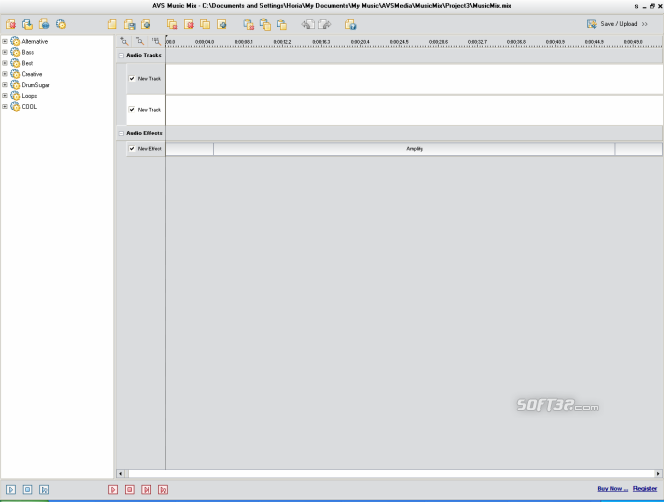The height and width of the screenshot is (502, 664).
Task: Open help via the question mark icon
Action: 351,25
